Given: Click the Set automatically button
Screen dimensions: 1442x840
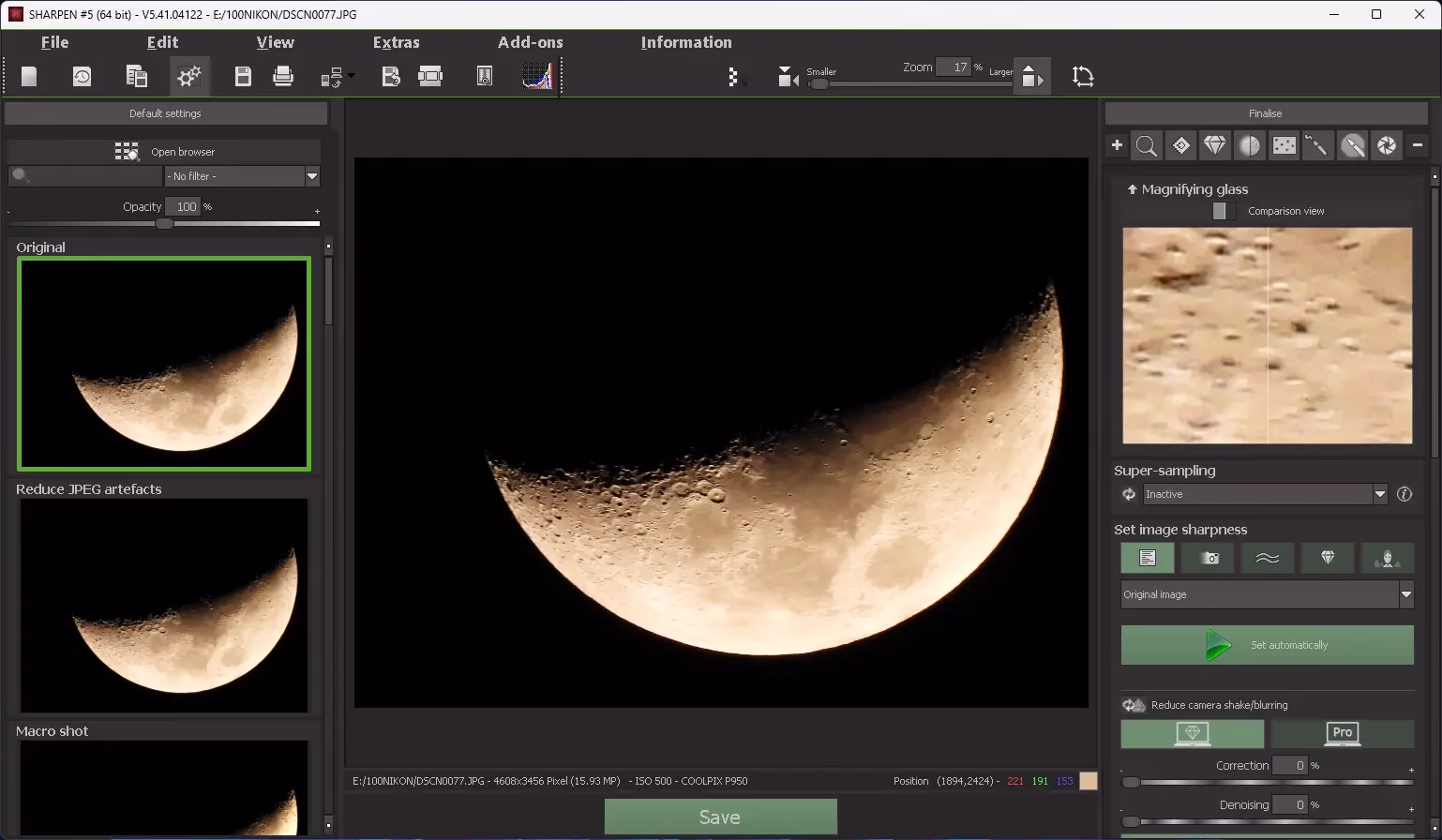Looking at the screenshot, I should click(1267, 645).
